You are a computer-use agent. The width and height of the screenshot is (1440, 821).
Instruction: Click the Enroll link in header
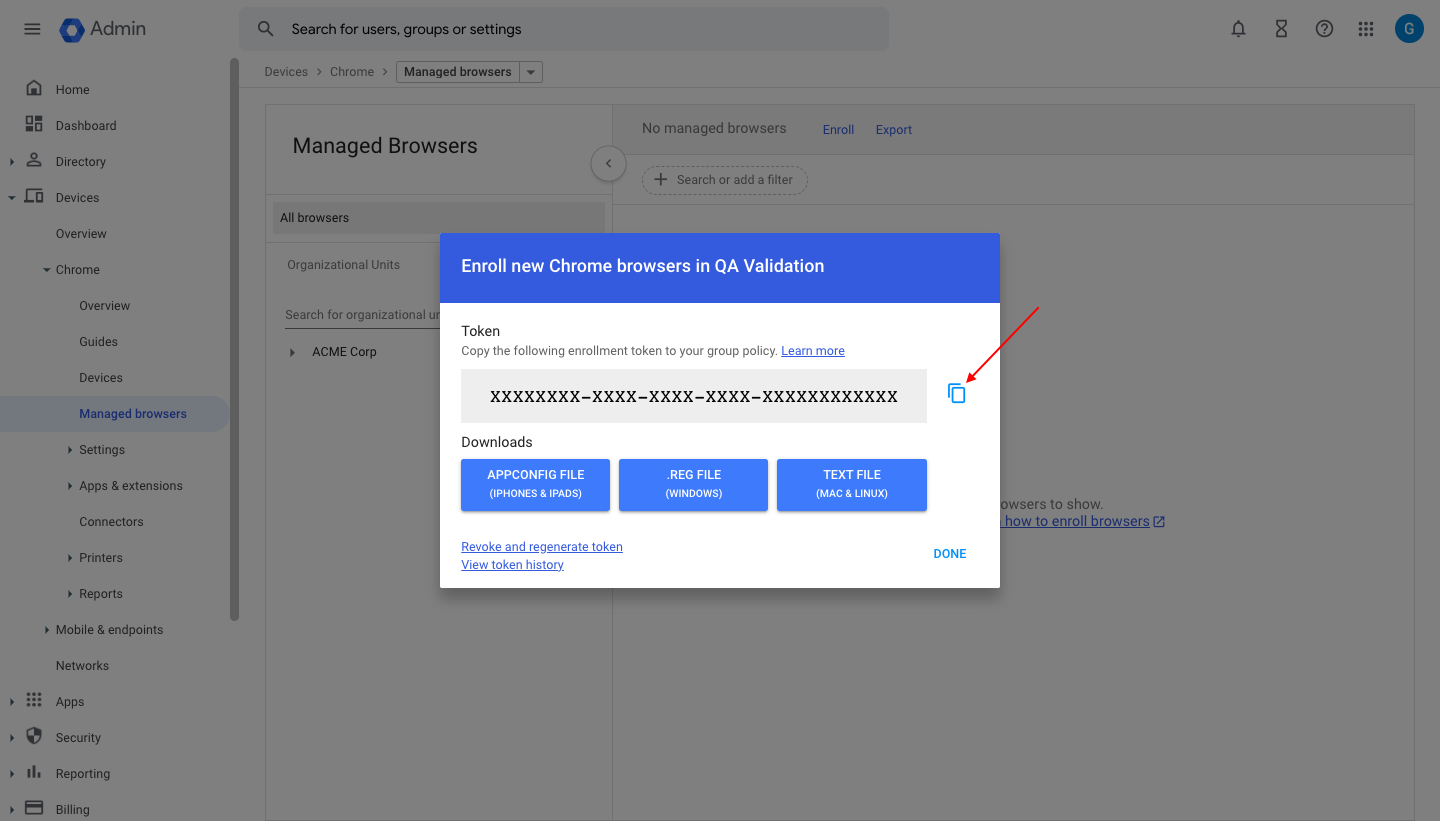pos(838,130)
